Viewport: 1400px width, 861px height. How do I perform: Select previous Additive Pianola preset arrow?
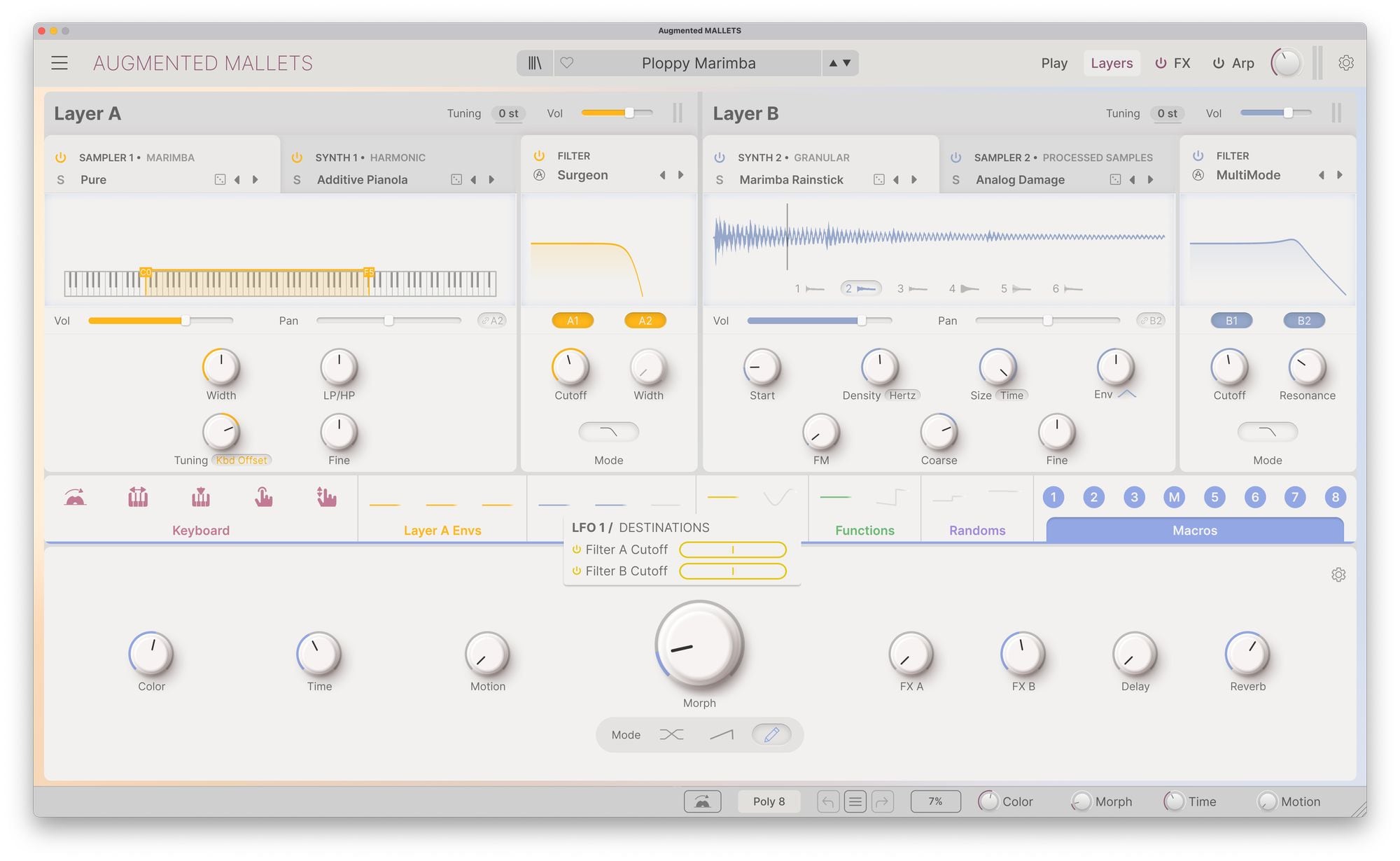(x=473, y=180)
